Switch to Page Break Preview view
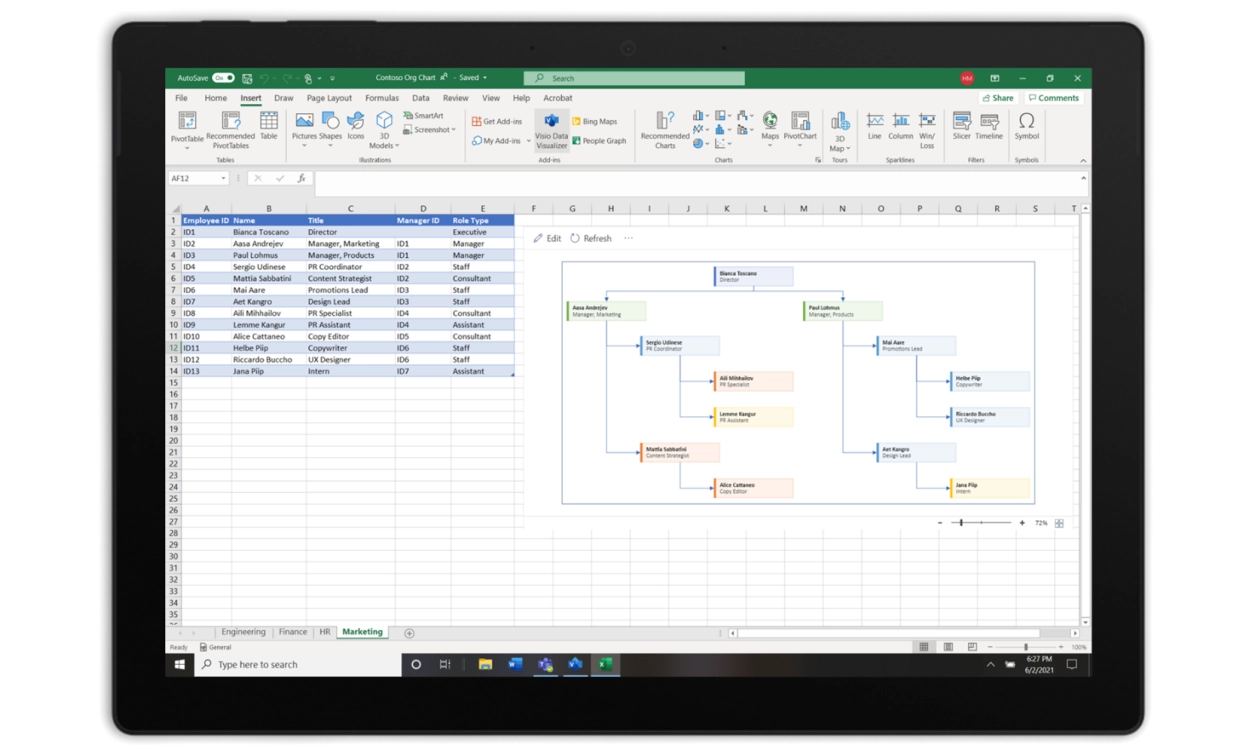This screenshot has height=750, width=1250. (970, 647)
